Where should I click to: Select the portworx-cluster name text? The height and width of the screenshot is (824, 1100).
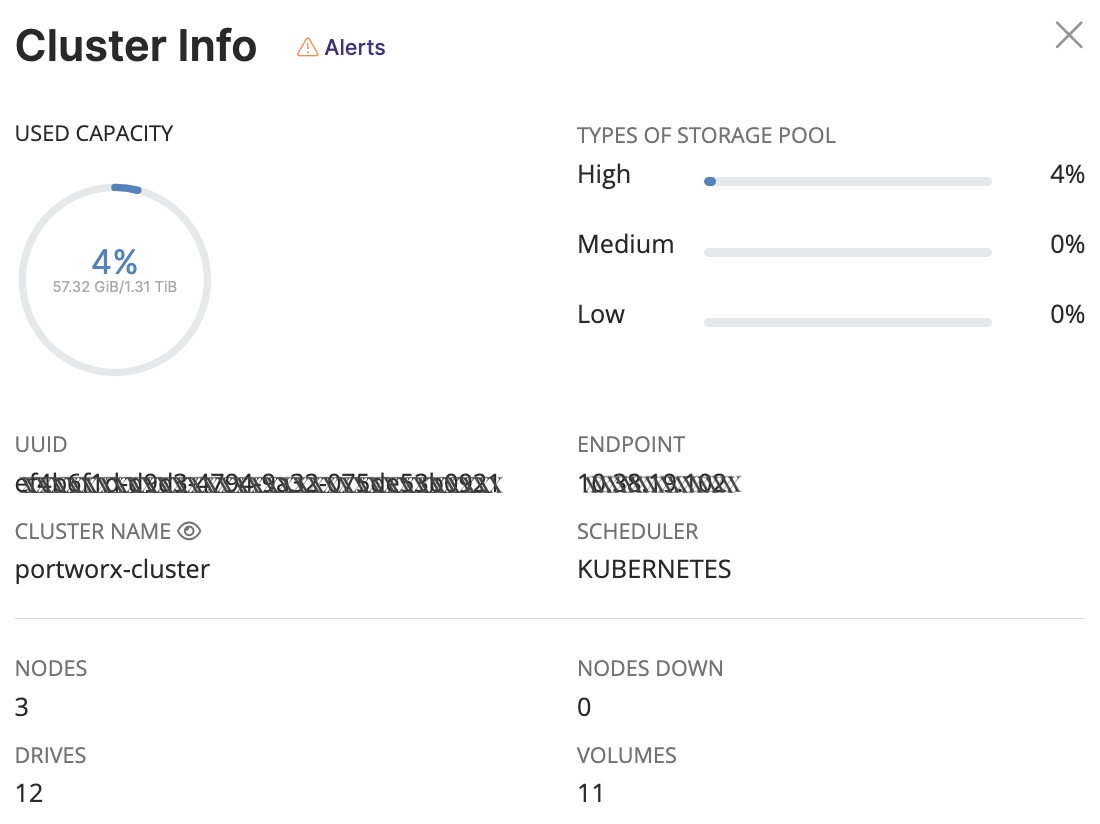click(x=112, y=570)
